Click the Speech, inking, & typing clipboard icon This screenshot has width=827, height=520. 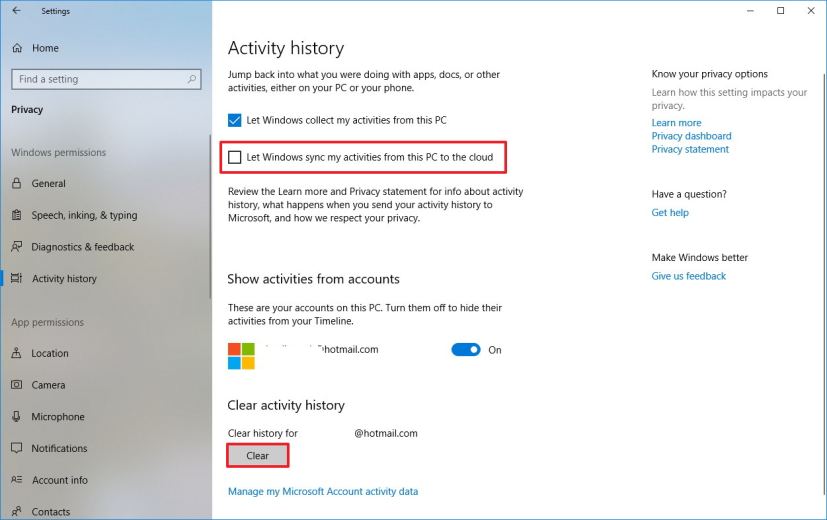tap(17, 215)
